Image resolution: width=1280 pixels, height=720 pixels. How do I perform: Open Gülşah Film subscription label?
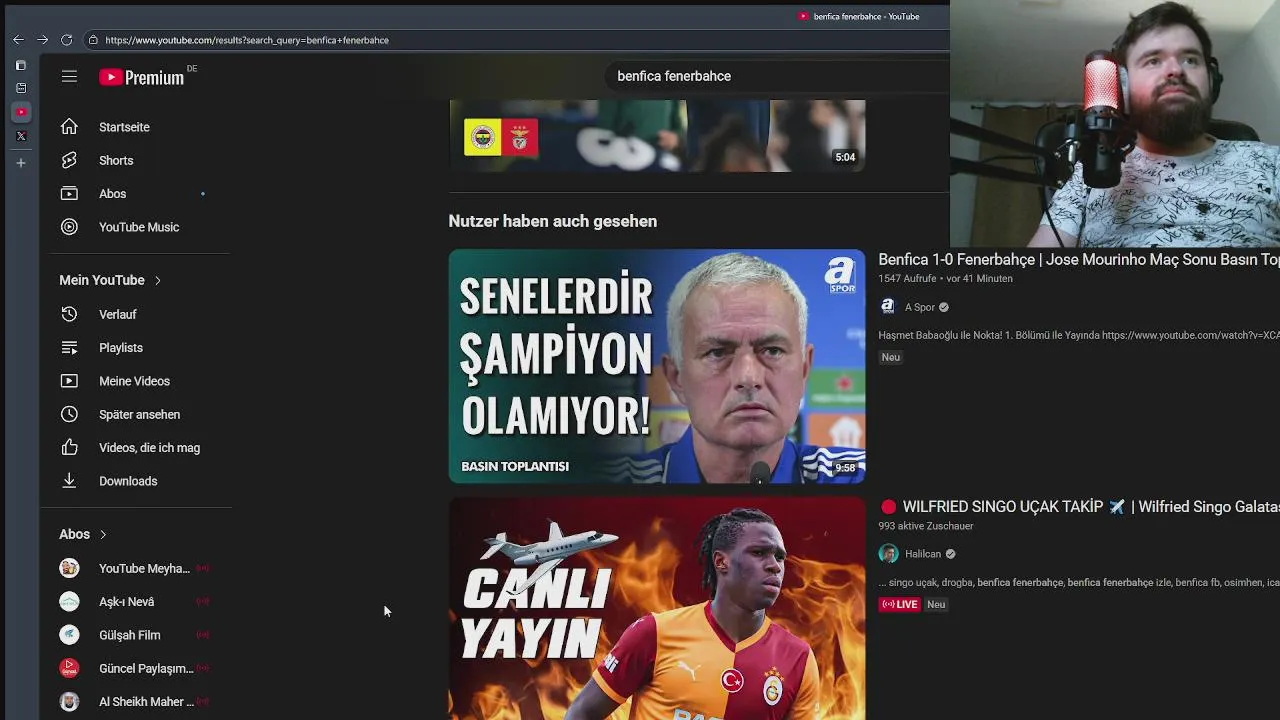130,635
